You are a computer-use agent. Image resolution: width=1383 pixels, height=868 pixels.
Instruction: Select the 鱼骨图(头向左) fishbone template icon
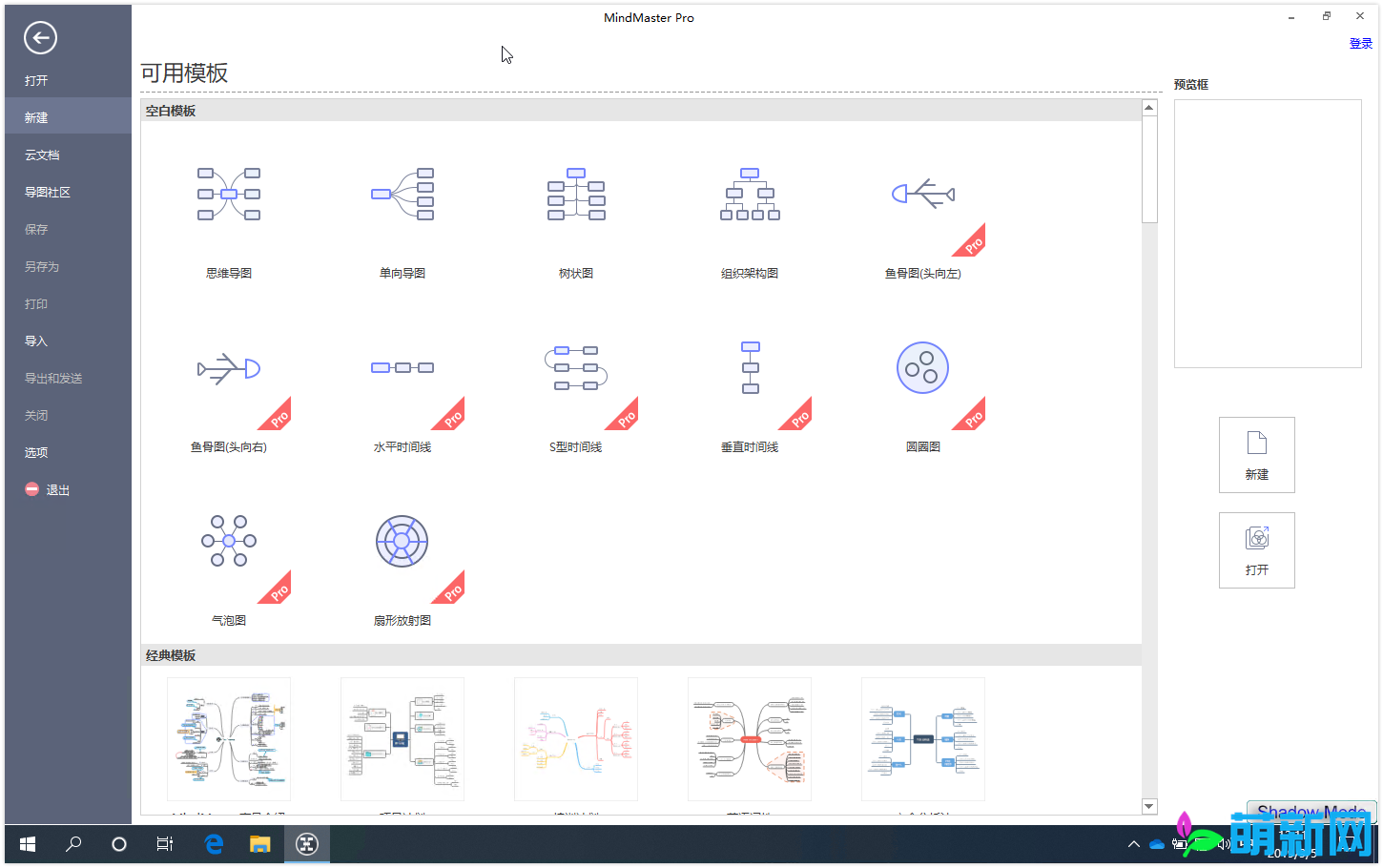(923, 195)
